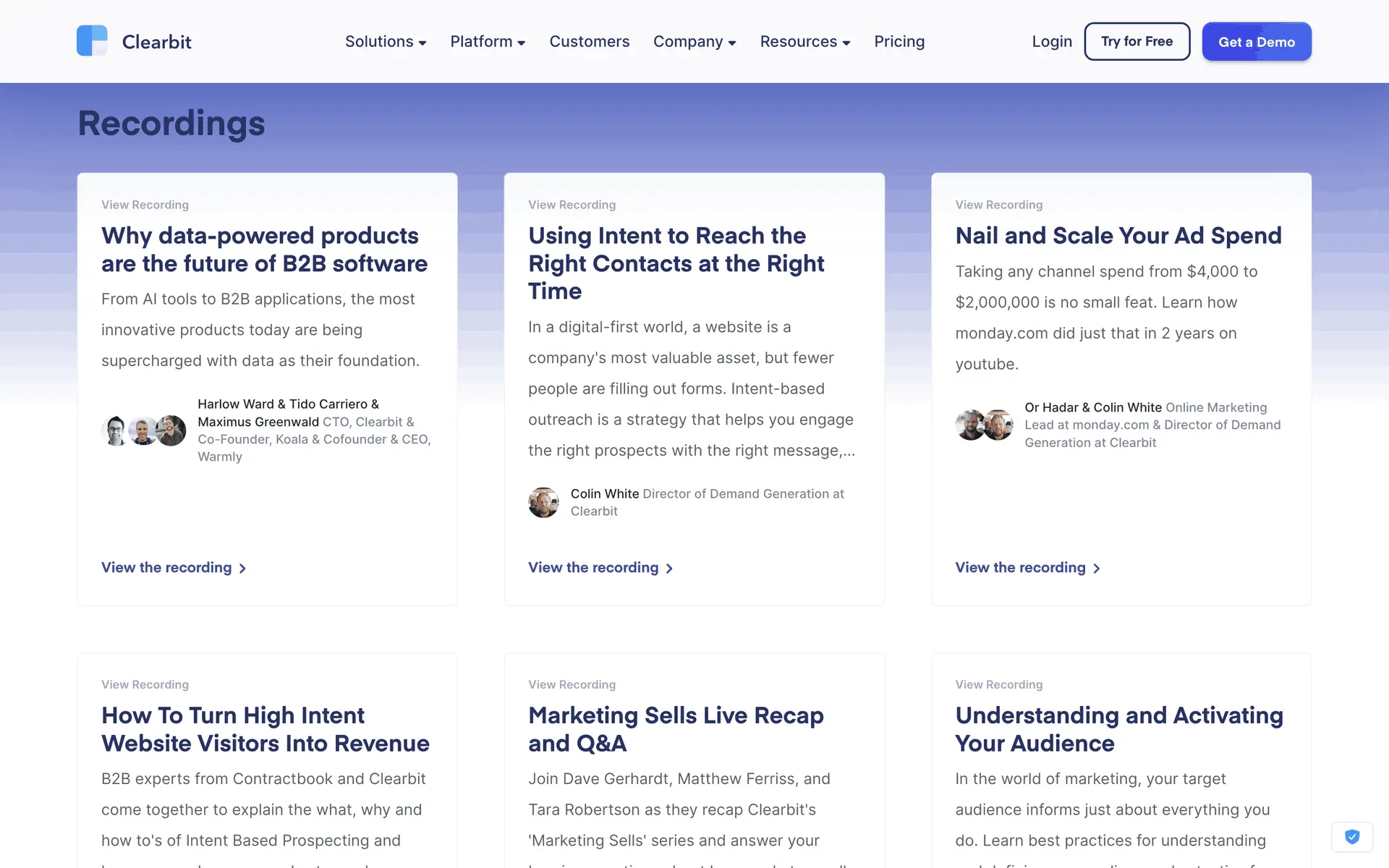Open the Pricing page
The width and height of the screenshot is (1389, 868).
[899, 41]
